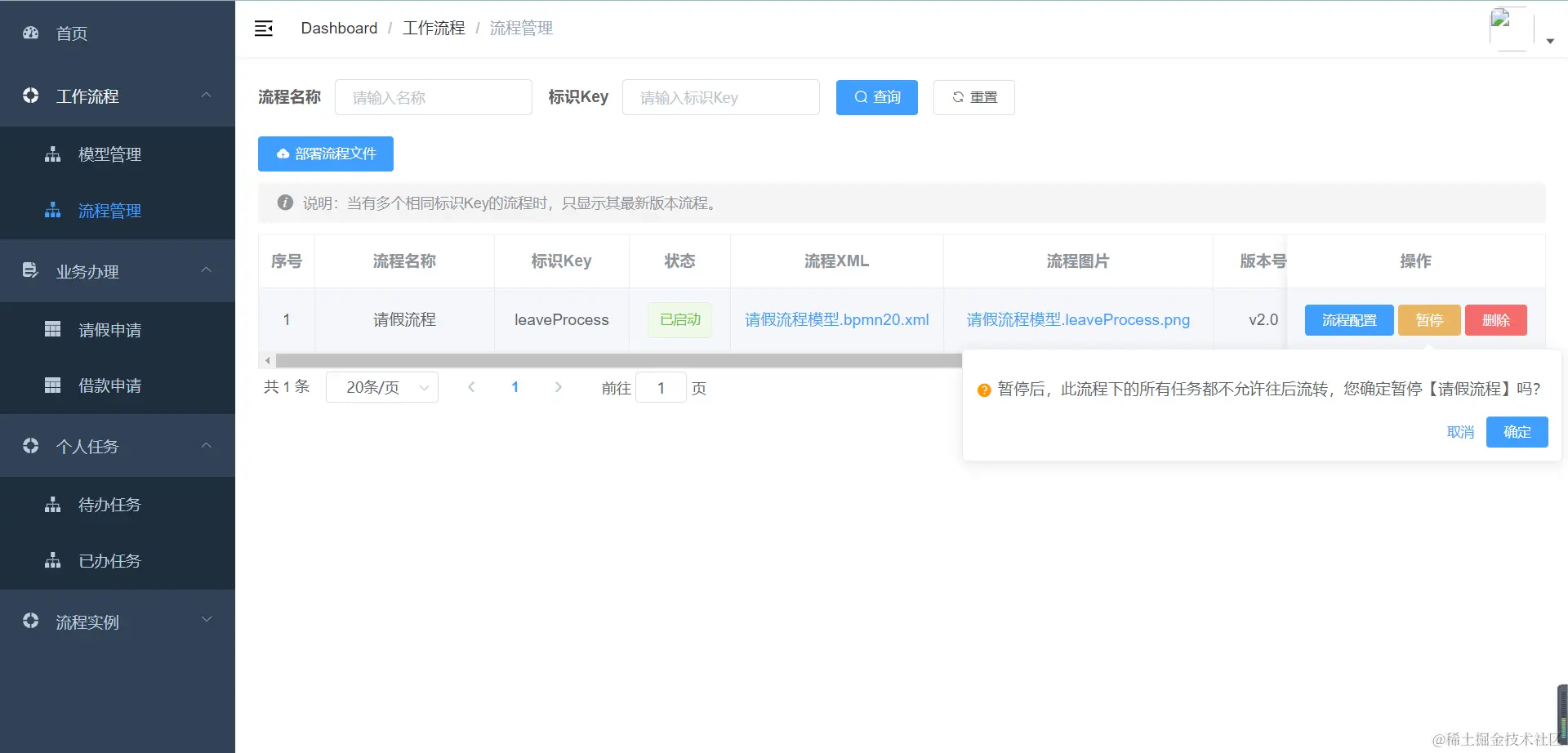Click the 部署流程文件 upload button

coord(326,154)
